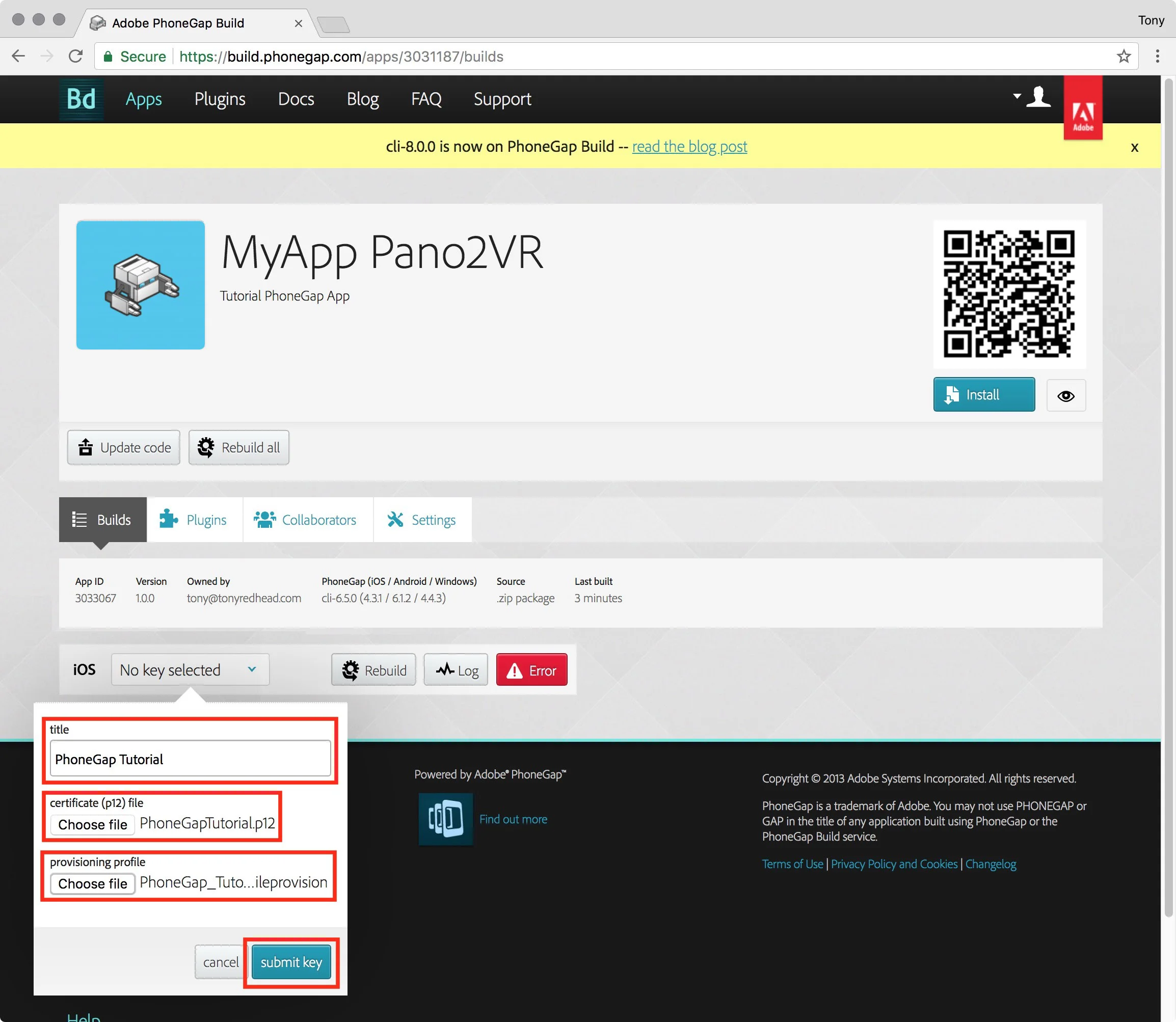The width and height of the screenshot is (1176, 1022).
Task: Open a new browser tab
Action: pos(333,24)
